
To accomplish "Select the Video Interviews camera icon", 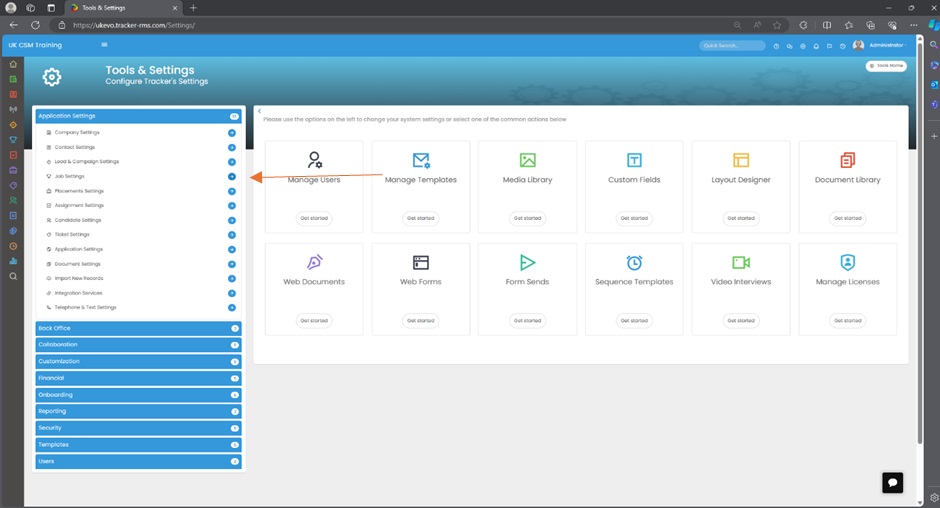I will pyautogui.click(x=741, y=262).
